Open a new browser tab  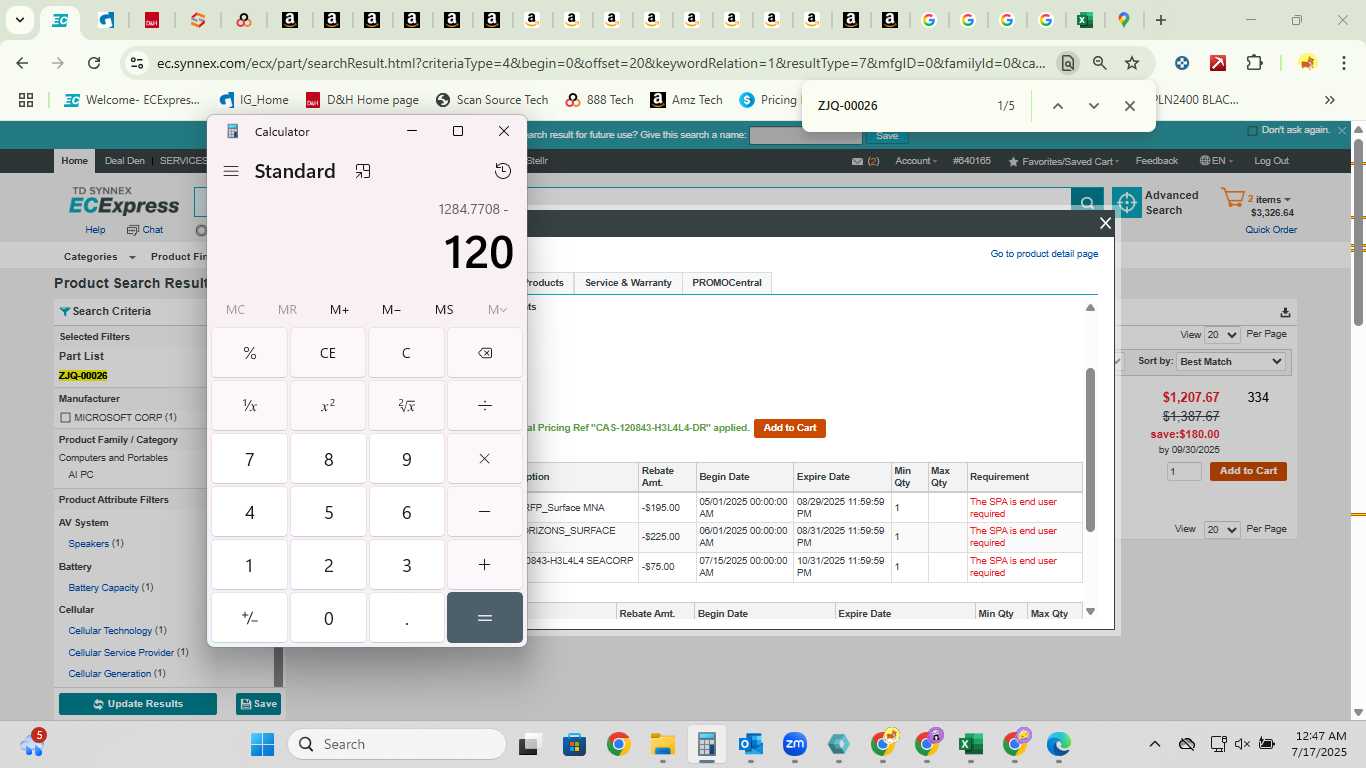pyautogui.click(x=1160, y=20)
